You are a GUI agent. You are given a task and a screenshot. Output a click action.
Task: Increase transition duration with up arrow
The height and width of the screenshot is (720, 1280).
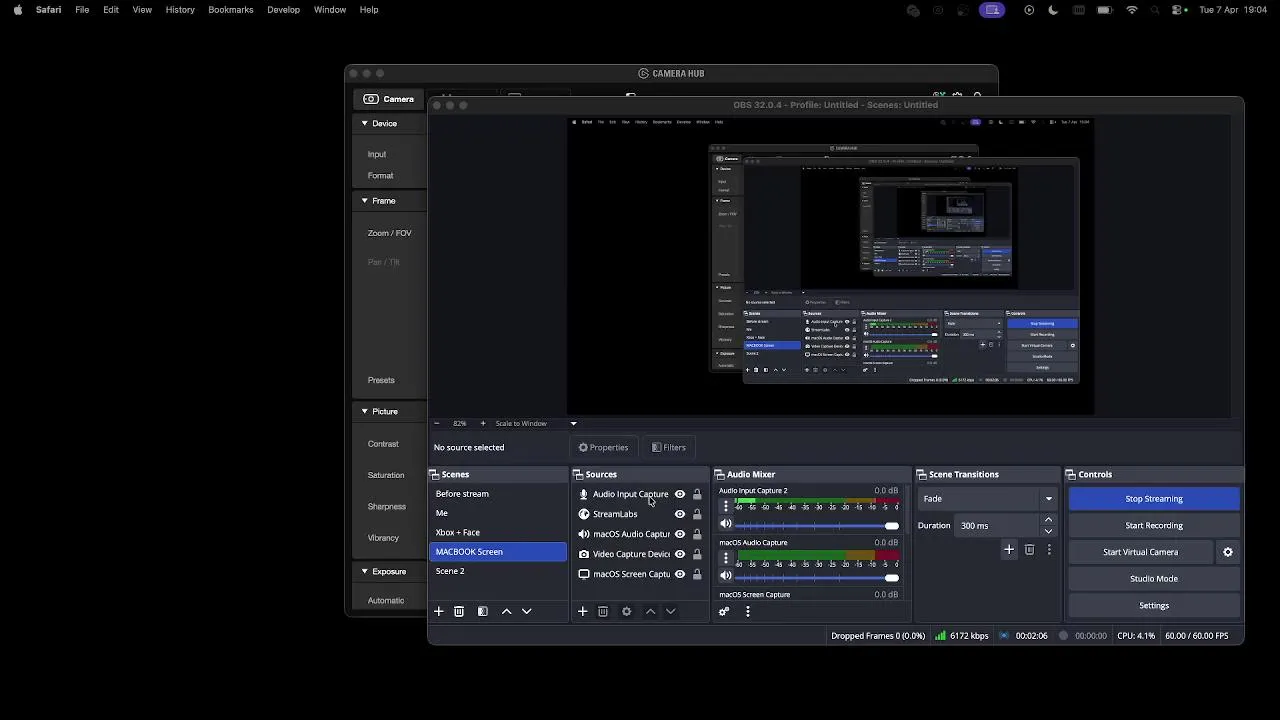click(1048, 520)
